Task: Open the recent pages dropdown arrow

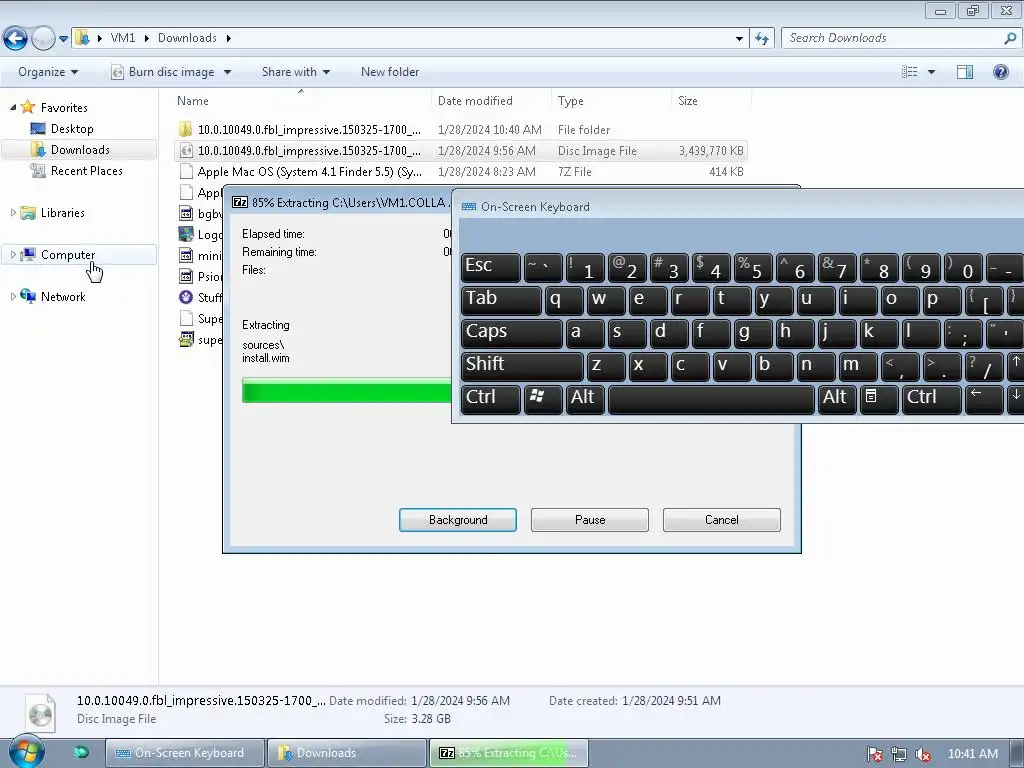Action: [63, 39]
